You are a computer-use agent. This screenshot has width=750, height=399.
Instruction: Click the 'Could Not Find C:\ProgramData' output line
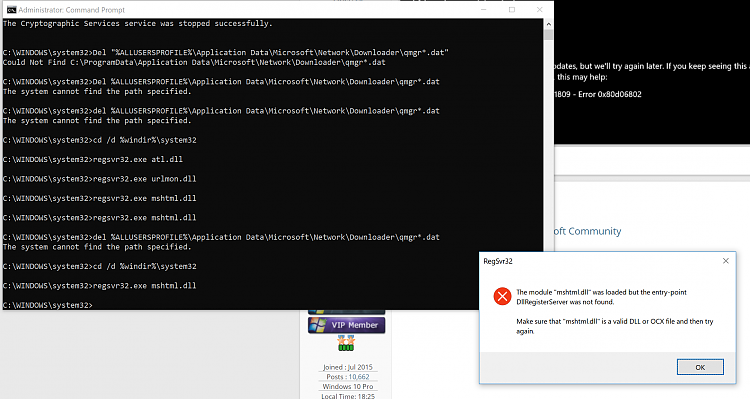click(194, 62)
